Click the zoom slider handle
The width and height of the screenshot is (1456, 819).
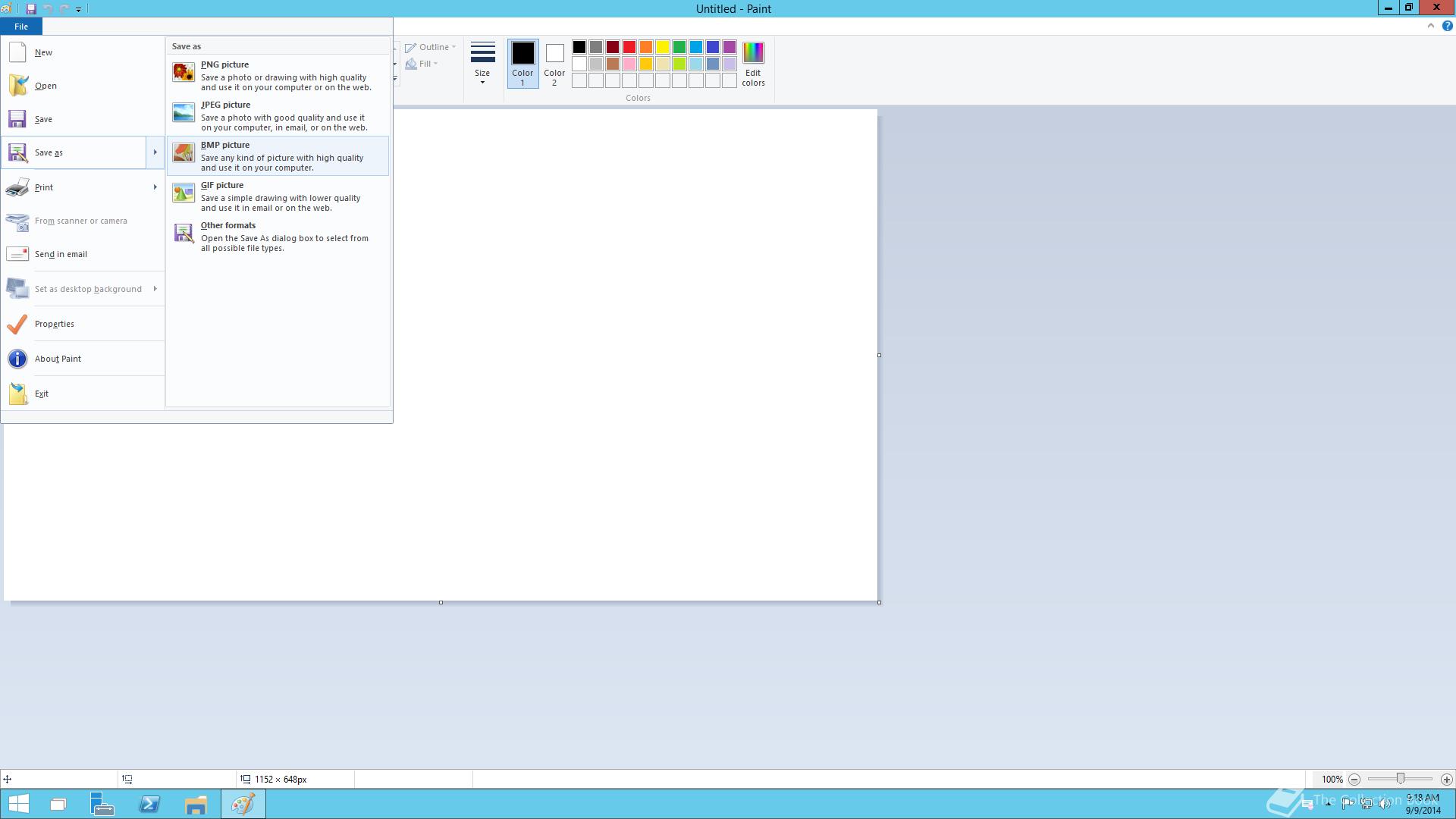[1401, 779]
